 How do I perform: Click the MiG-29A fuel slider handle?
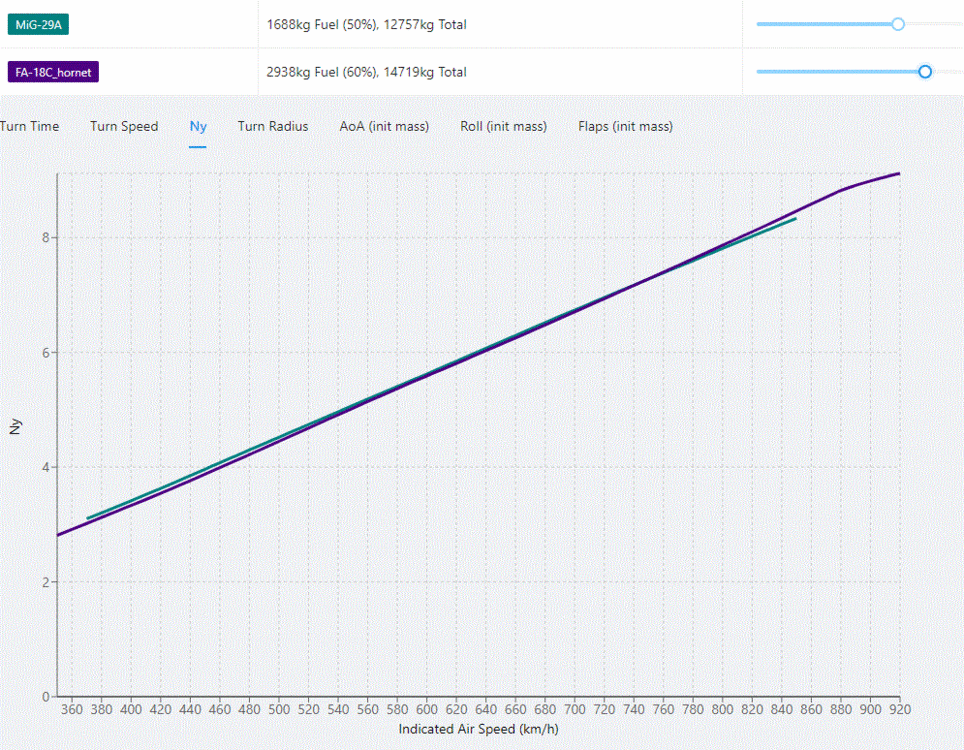[x=897, y=24]
